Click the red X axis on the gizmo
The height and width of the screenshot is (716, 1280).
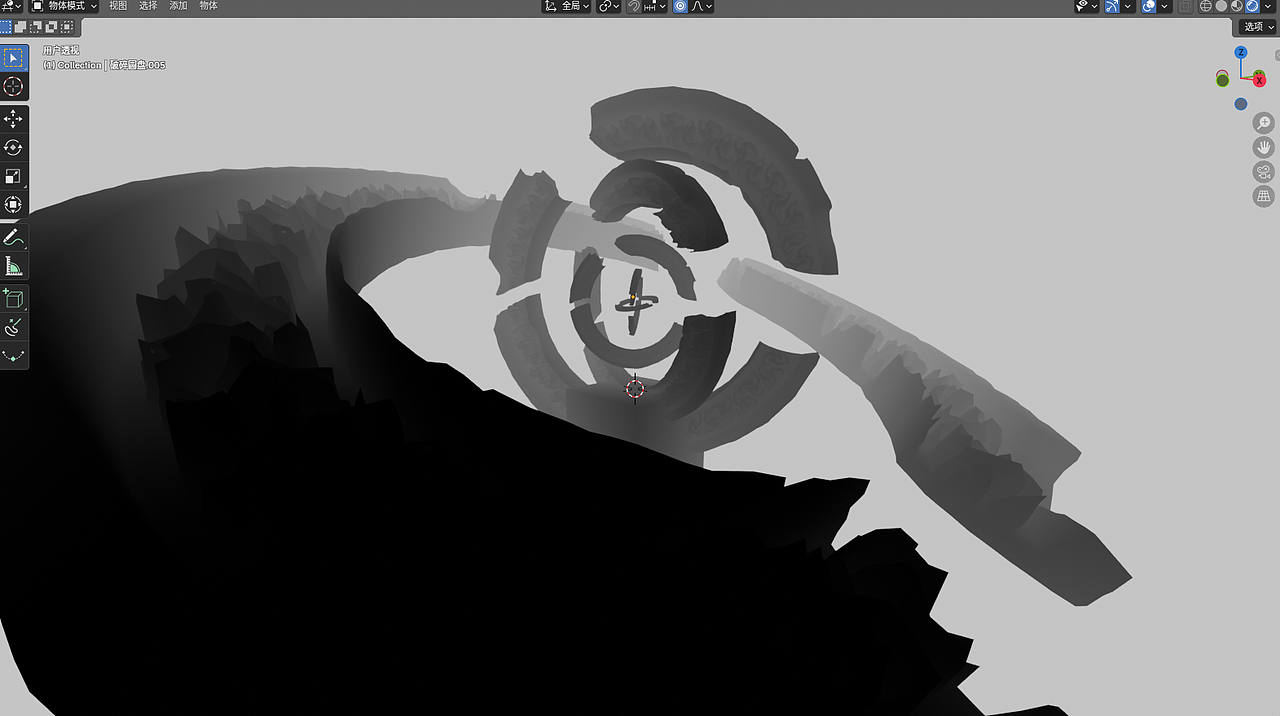1259,80
